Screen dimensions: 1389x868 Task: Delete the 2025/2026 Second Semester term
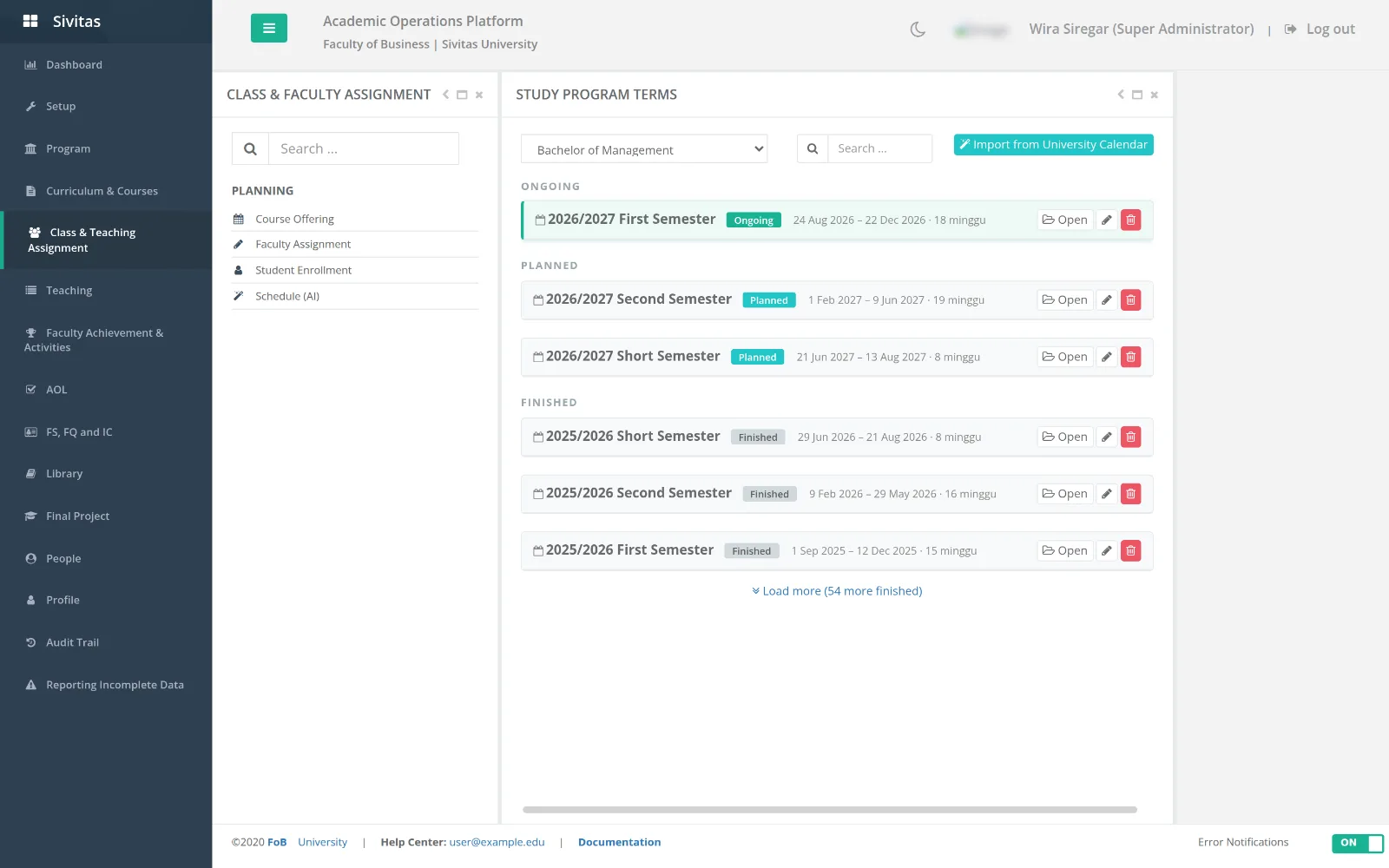click(x=1130, y=494)
